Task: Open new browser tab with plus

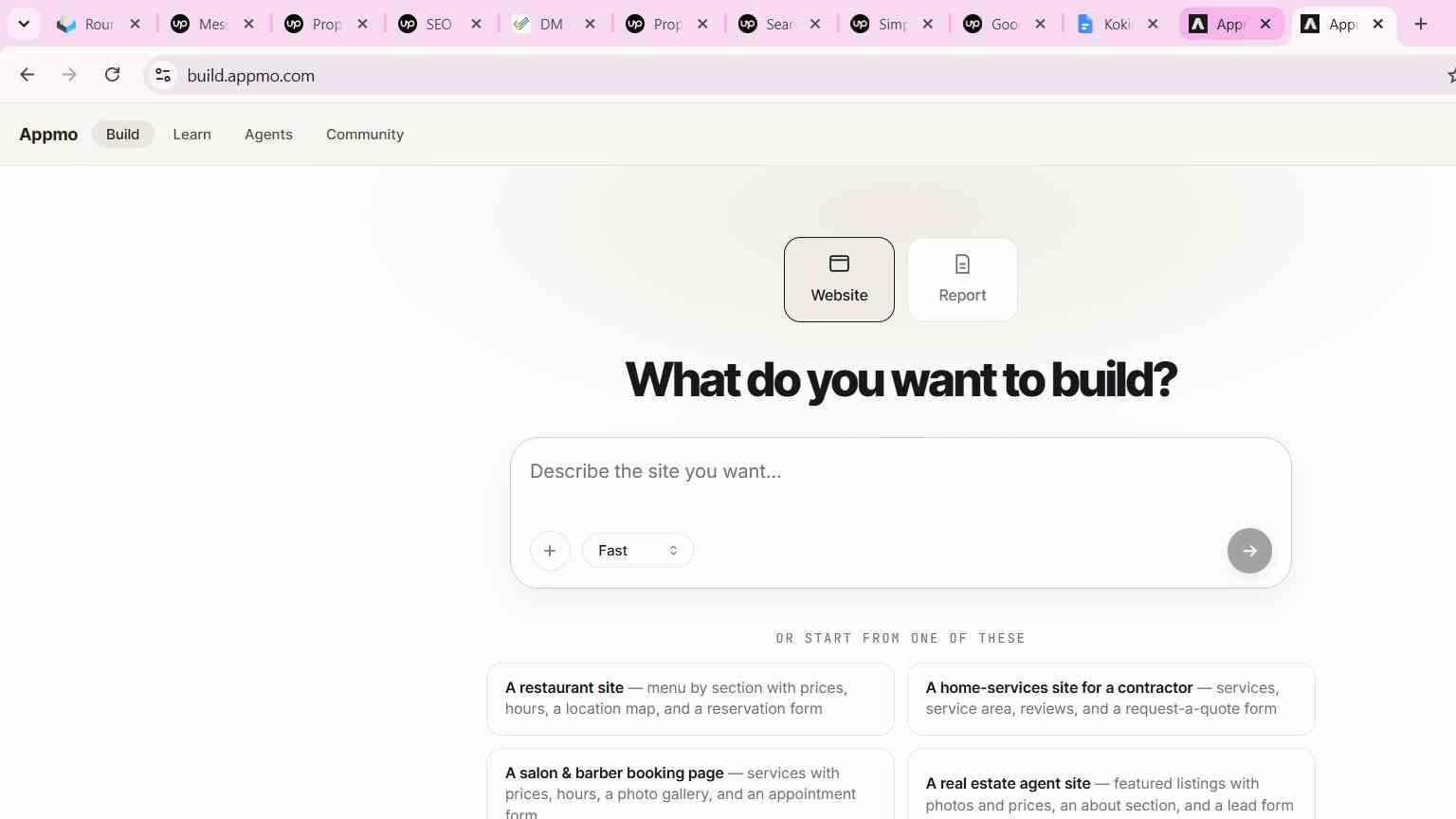Action: [1420, 24]
